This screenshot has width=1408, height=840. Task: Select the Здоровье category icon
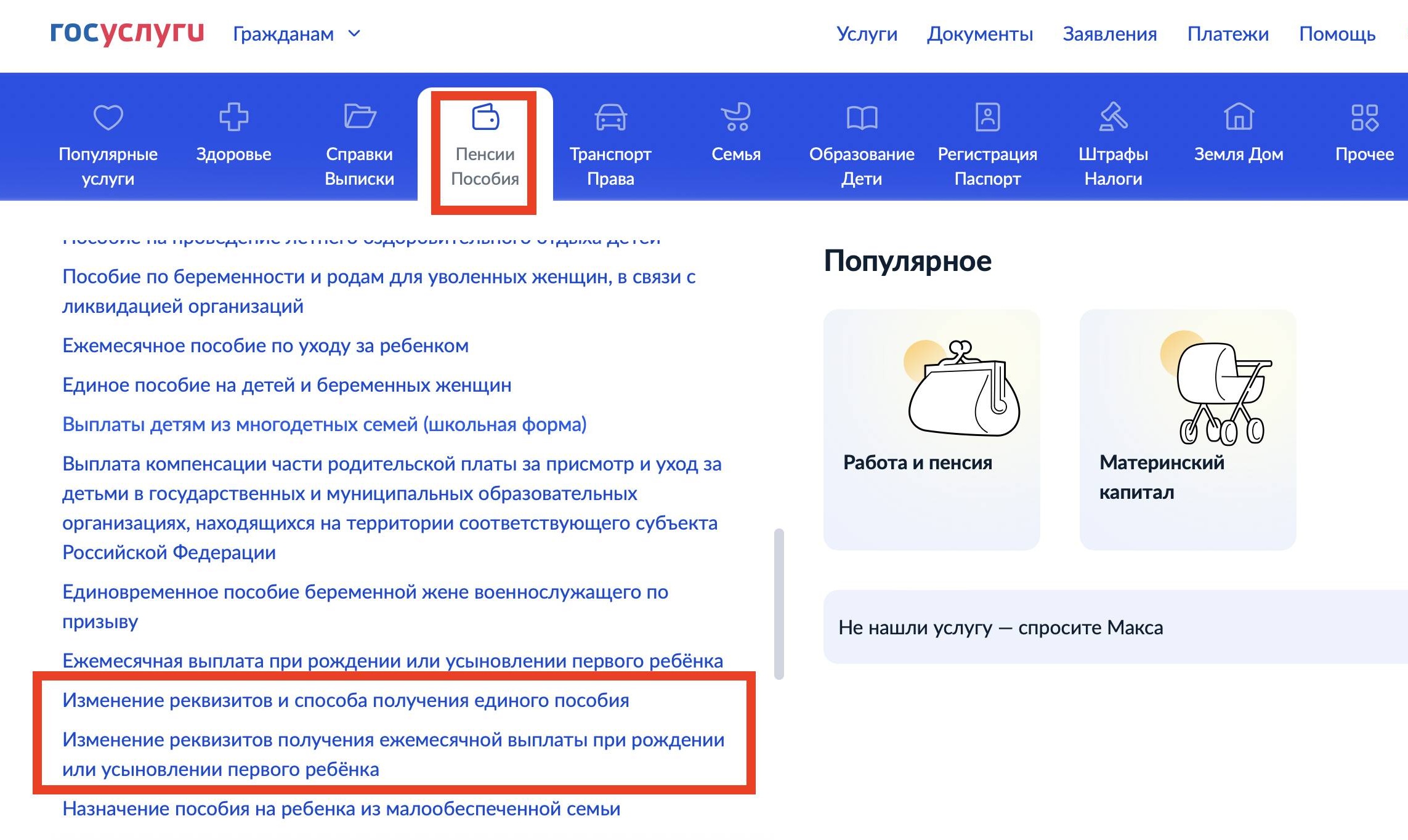tap(234, 117)
